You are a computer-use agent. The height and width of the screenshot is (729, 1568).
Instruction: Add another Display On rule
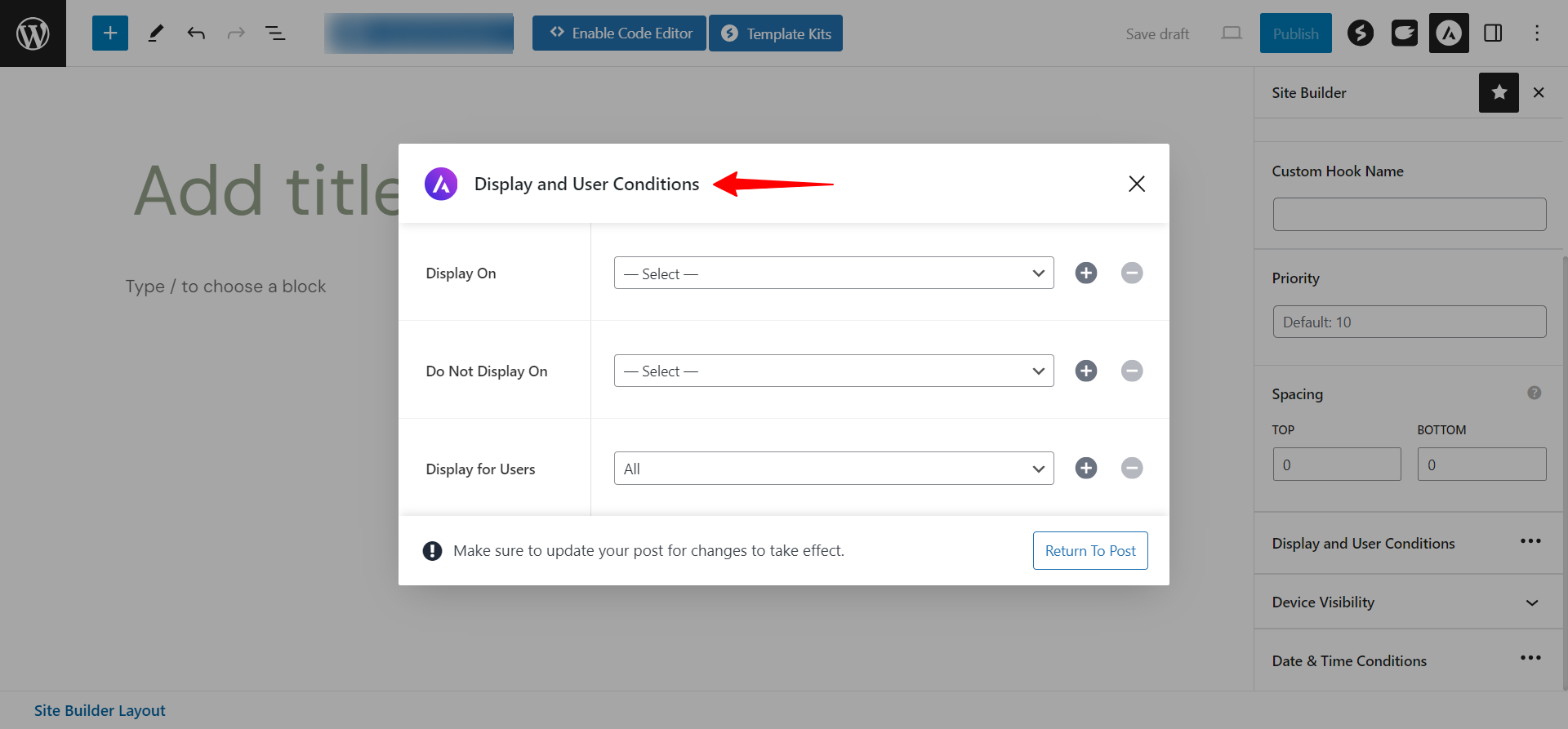(x=1086, y=273)
